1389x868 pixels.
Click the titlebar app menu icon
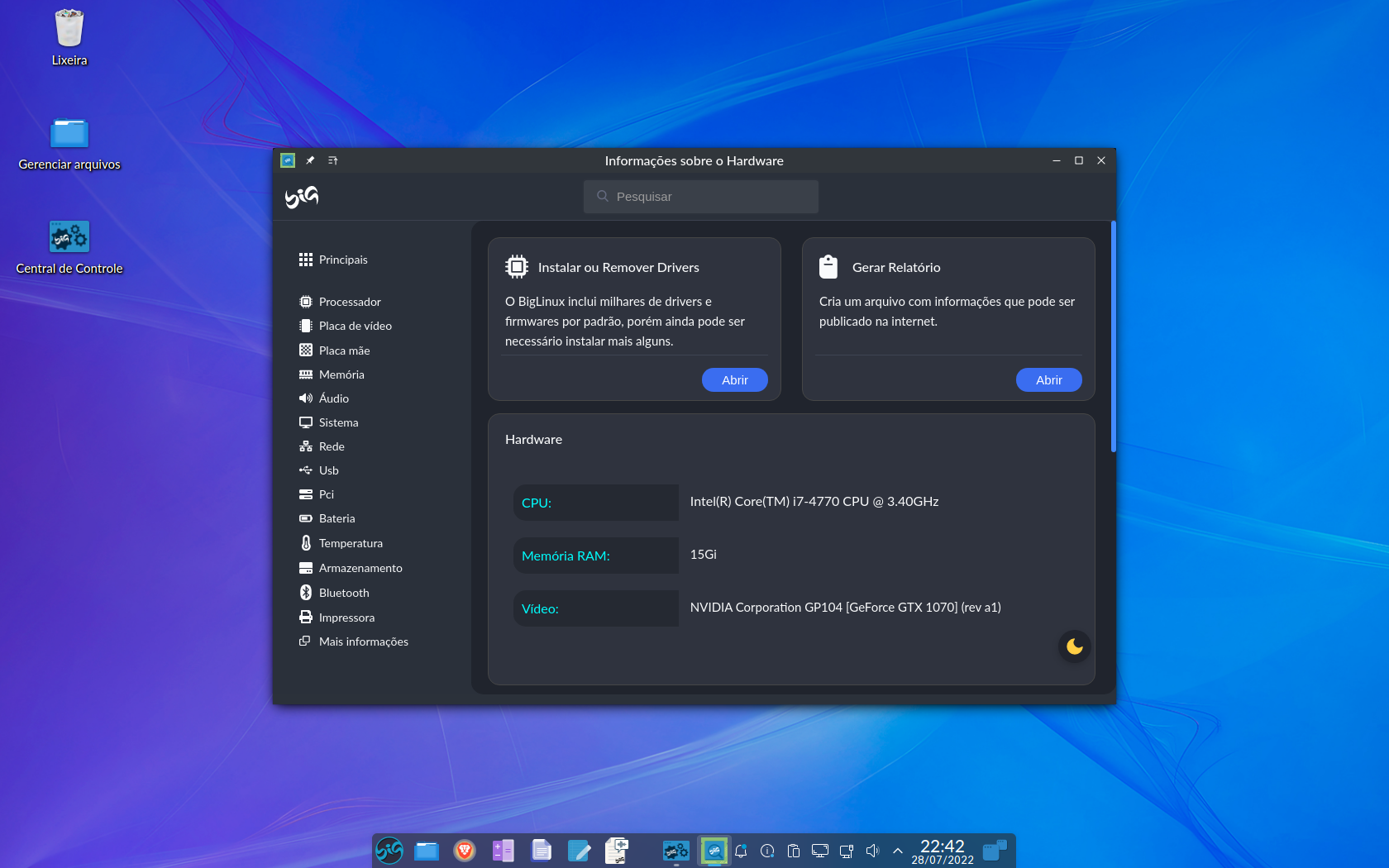point(288,160)
